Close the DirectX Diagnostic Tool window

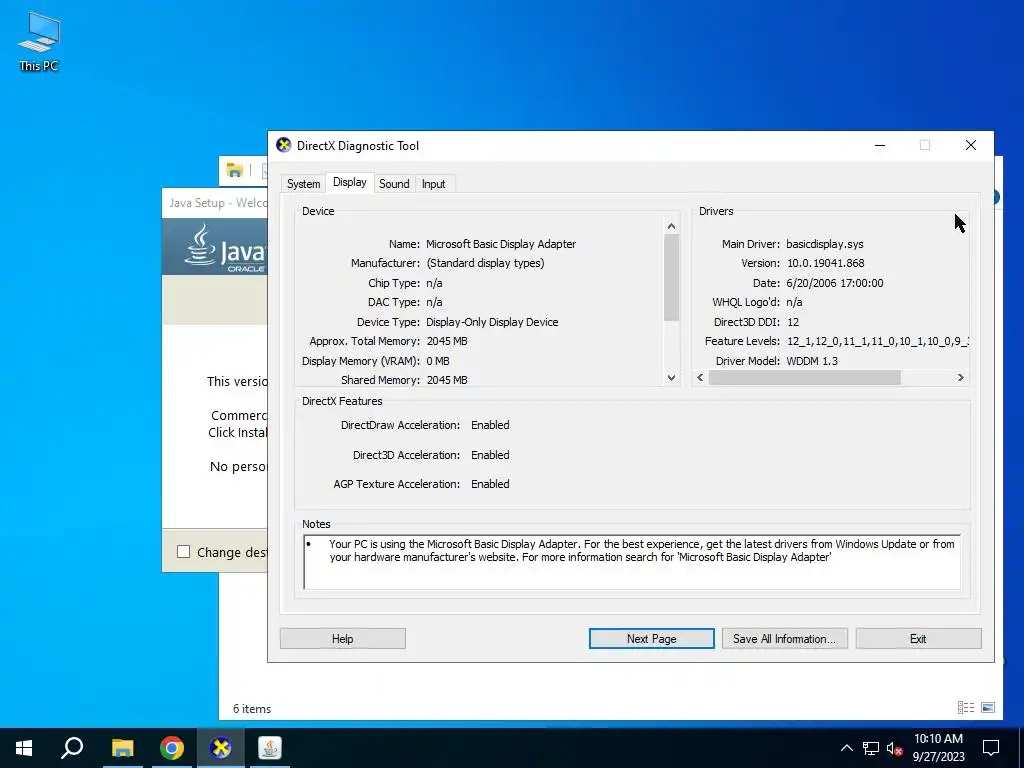(x=971, y=145)
